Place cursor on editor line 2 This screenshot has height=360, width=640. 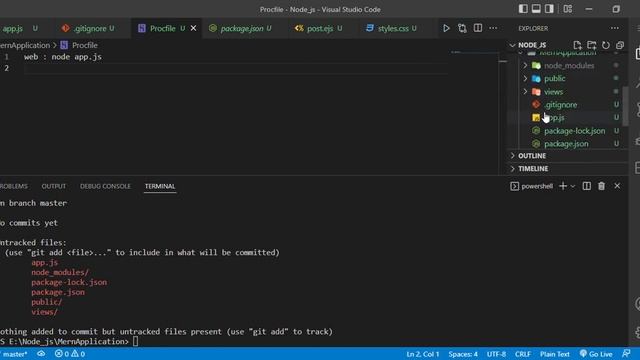235,68
